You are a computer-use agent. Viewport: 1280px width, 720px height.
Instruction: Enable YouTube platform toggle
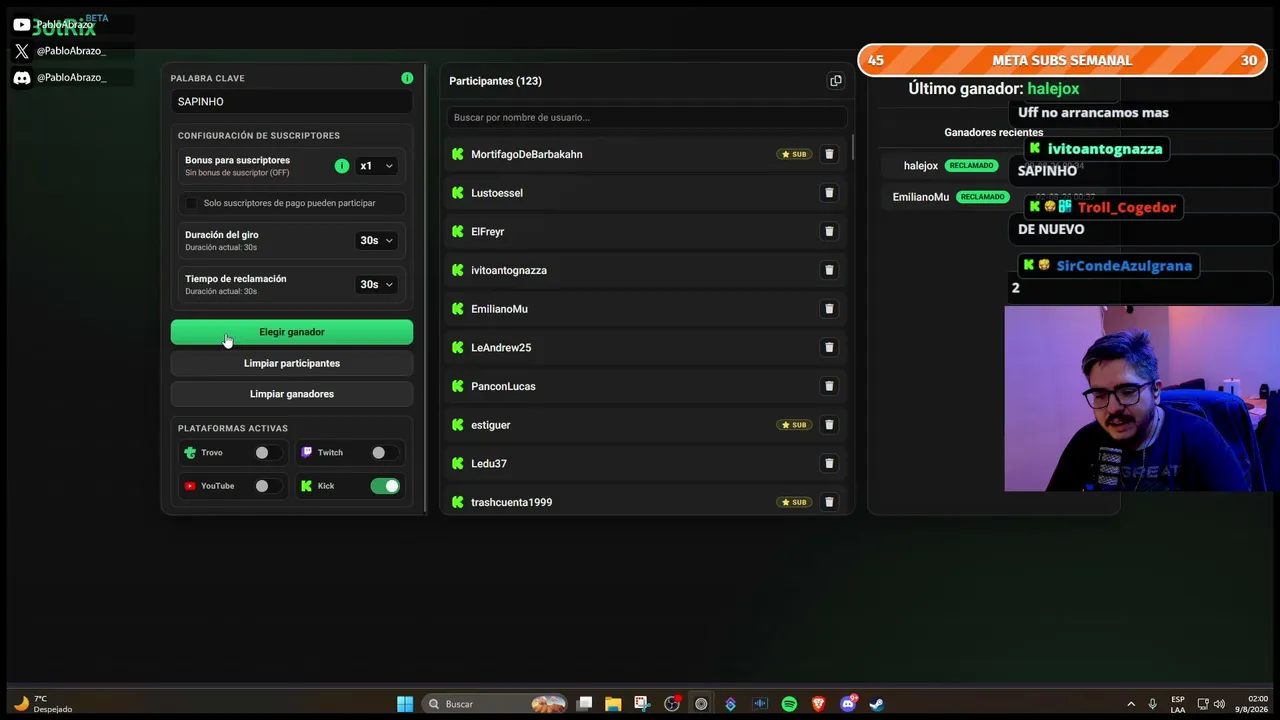267,486
